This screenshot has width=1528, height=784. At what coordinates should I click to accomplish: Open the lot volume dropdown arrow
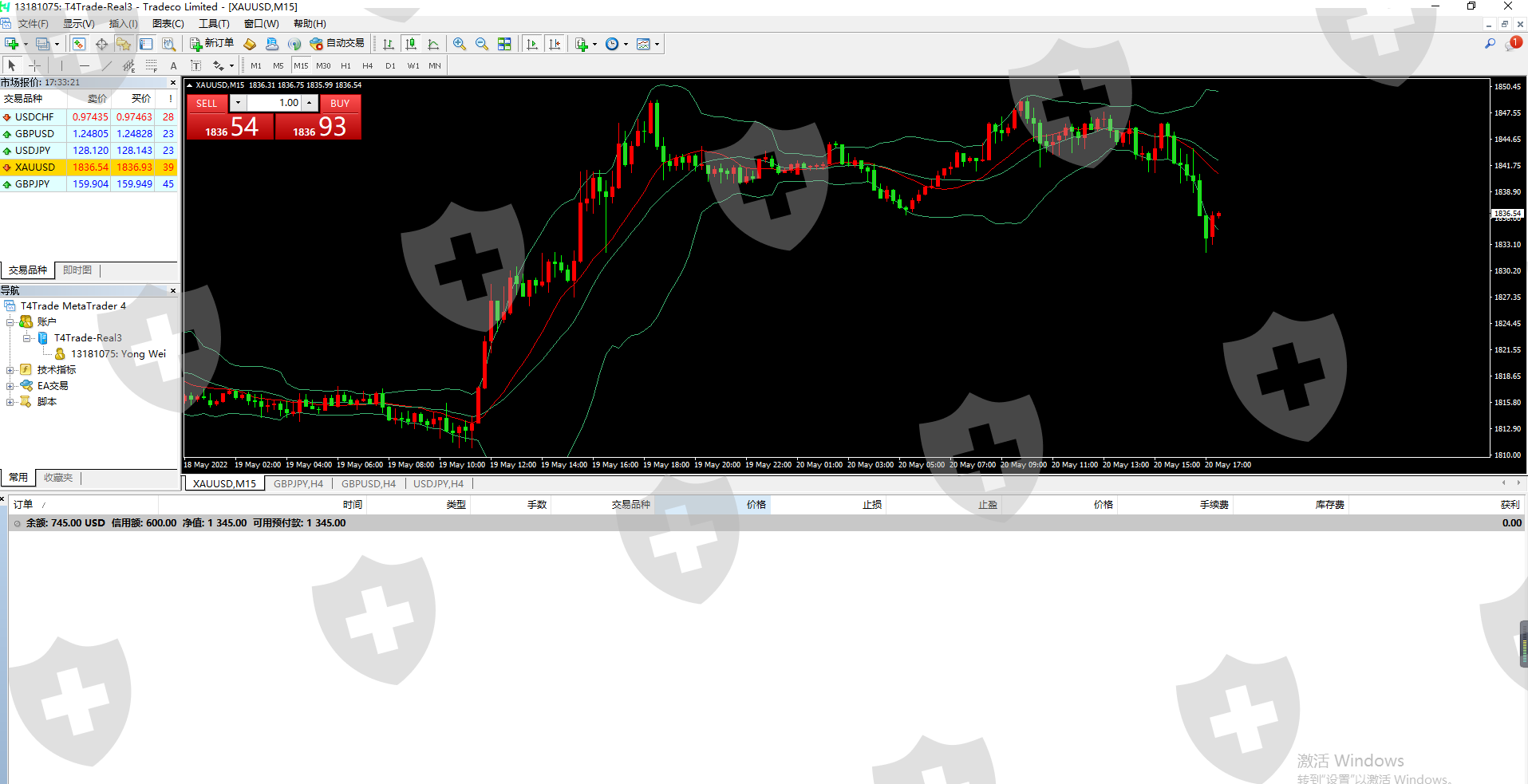tap(238, 103)
